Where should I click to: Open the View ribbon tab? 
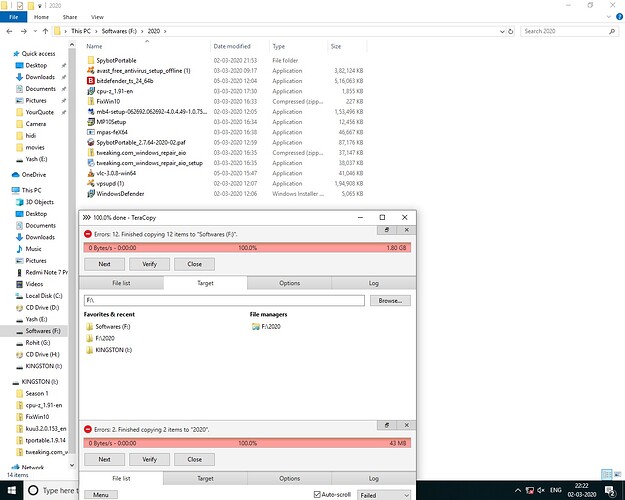[x=97, y=17]
